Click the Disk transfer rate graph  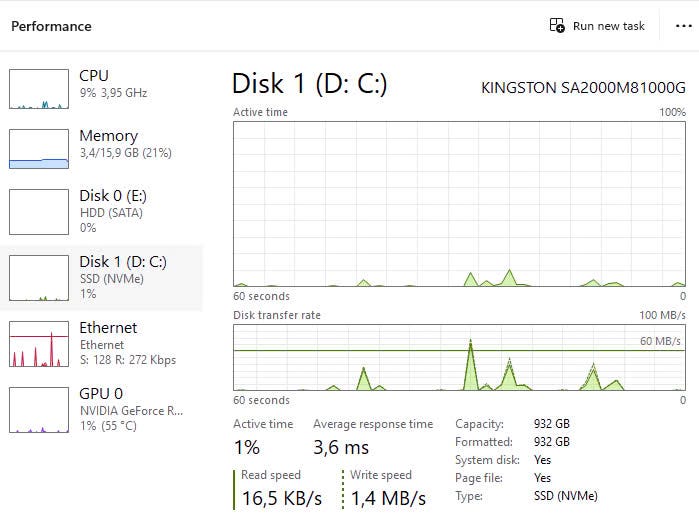[459, 358]
